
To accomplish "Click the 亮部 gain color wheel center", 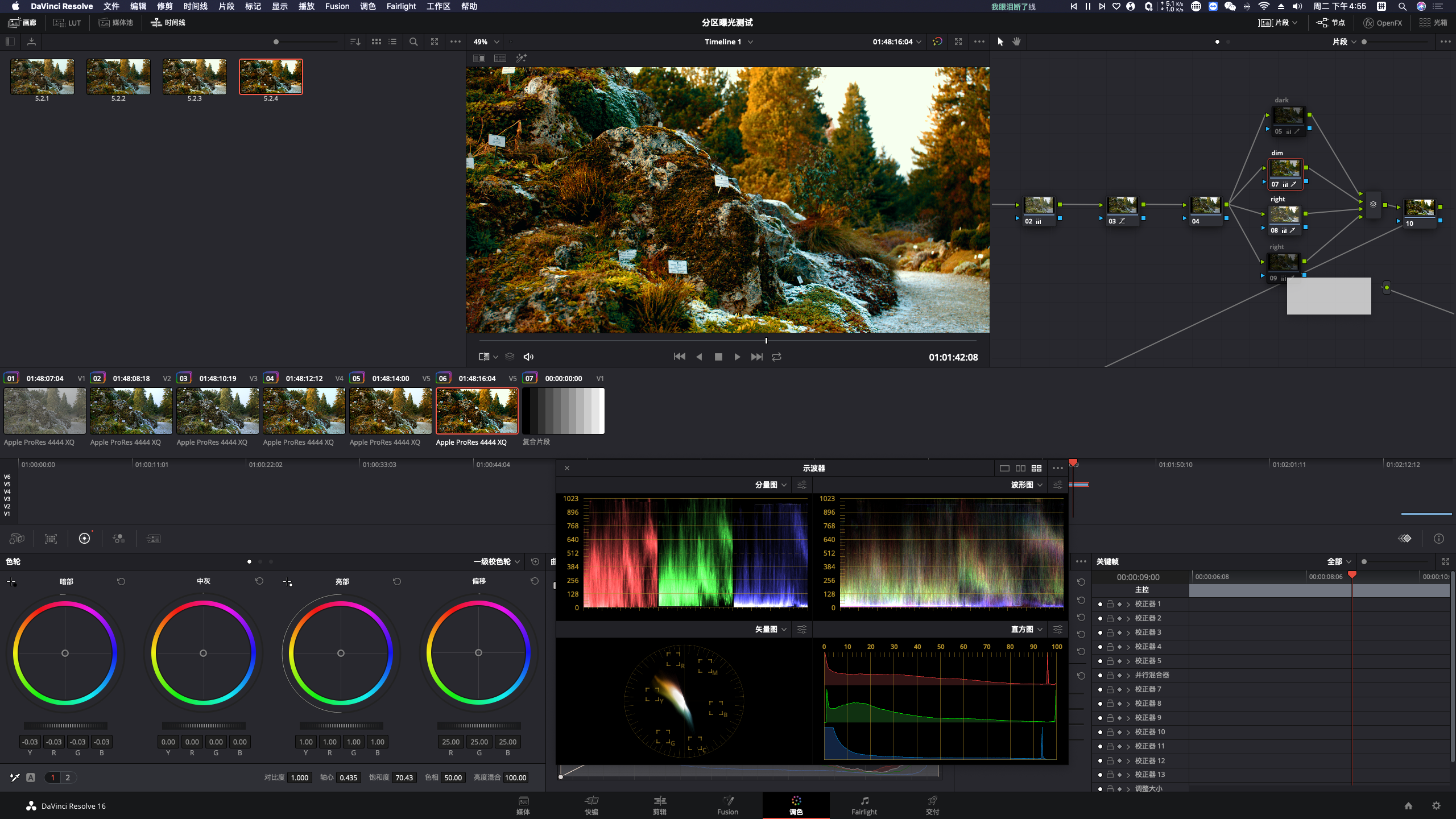I will pos(341,653).
